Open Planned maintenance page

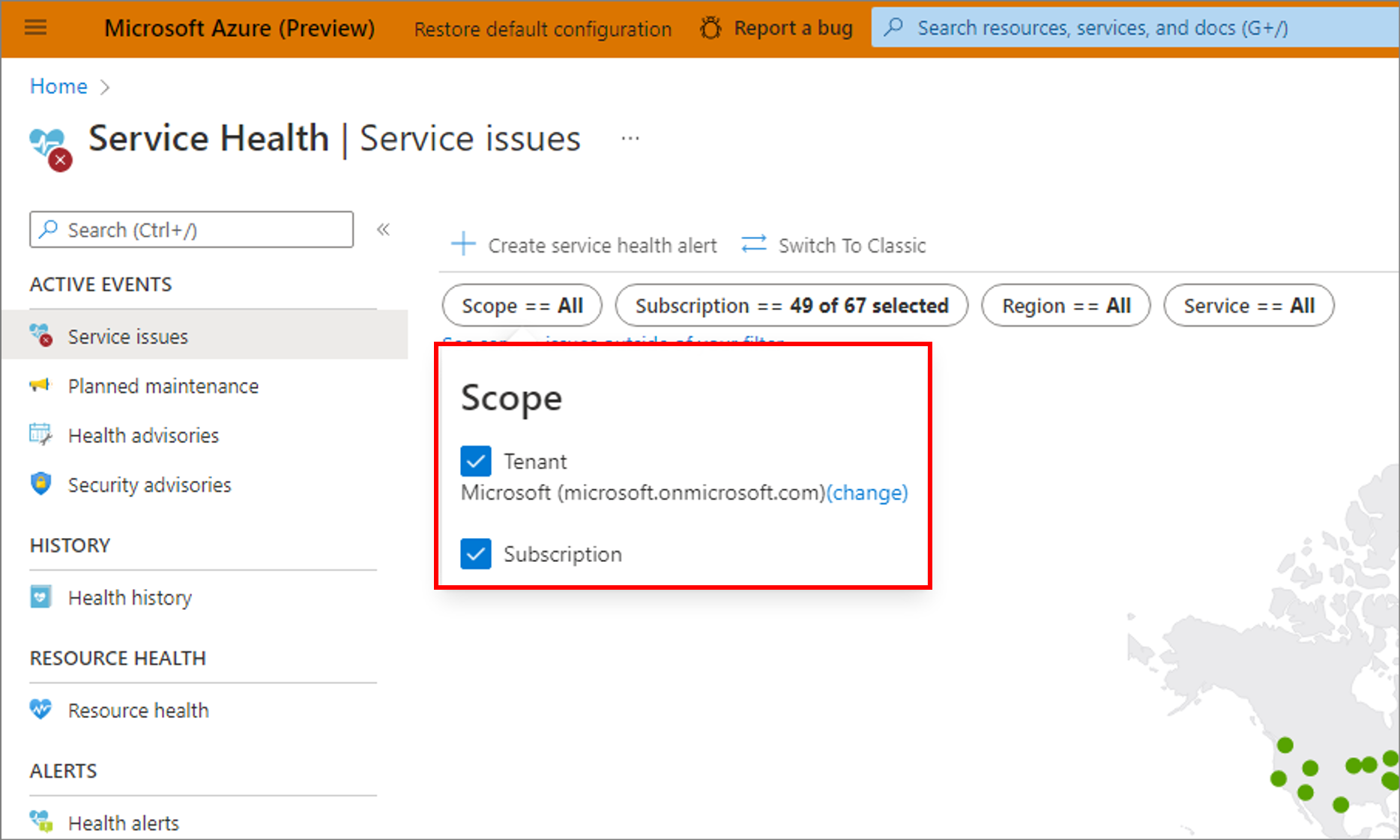pyautogui.click(x=163, y=386)
